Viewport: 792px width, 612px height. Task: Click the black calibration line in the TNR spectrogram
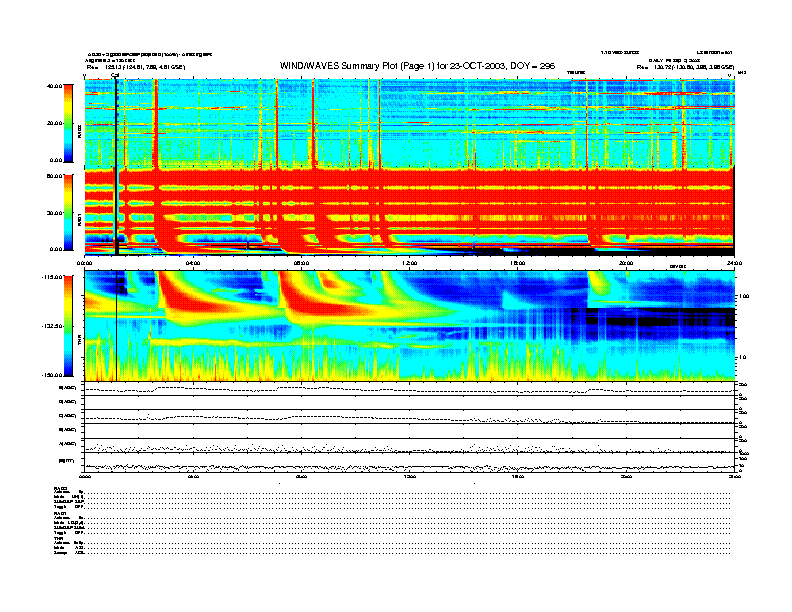[x=117, y=326]
